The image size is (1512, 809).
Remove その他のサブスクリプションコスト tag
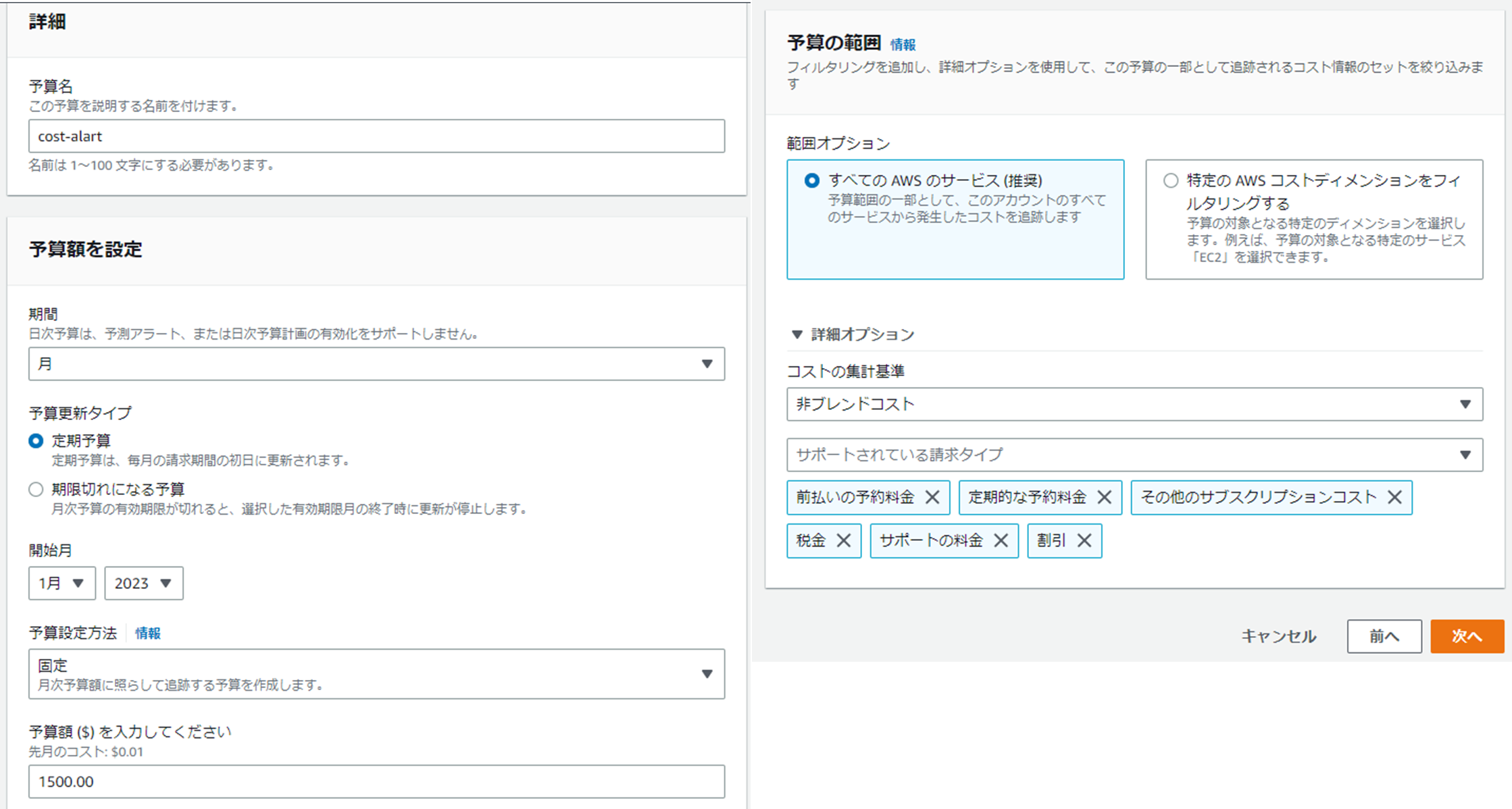[x=1394, y=498]
